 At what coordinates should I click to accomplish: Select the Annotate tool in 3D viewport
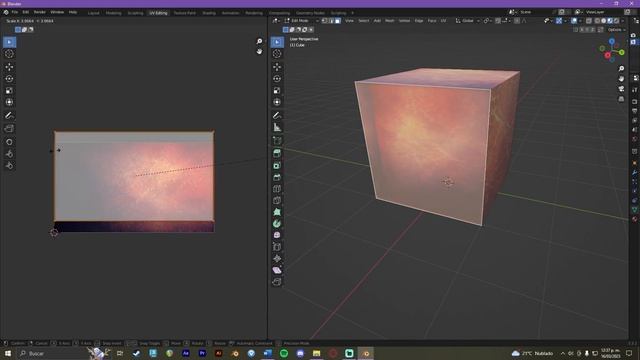[x=277, y=116]
